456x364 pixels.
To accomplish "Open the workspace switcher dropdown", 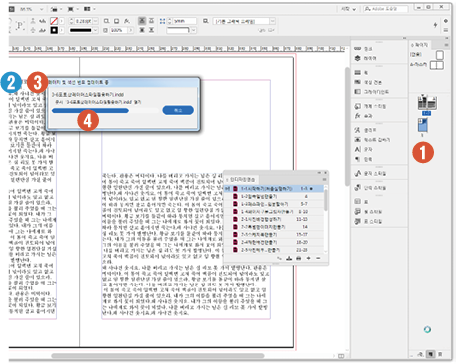I will [x=349, y=9].
